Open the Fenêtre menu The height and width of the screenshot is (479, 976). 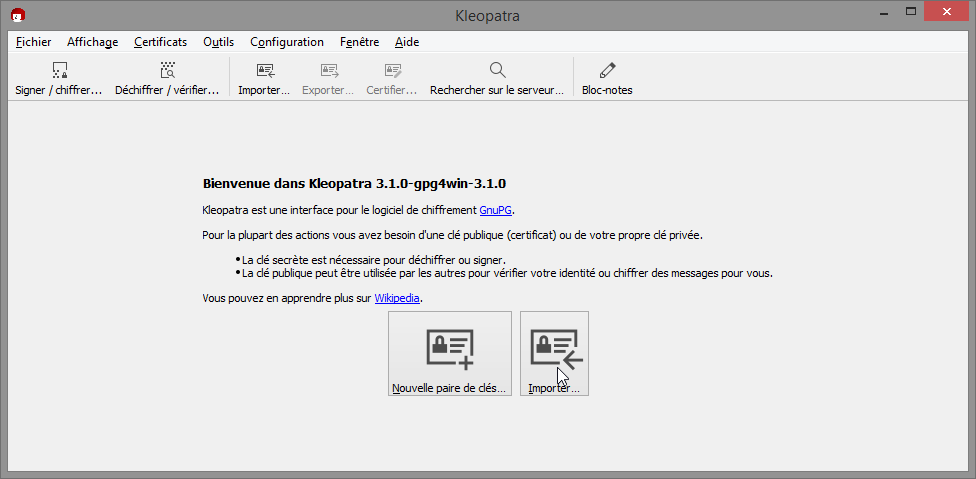pyautogui.click(x=359, y=42)
